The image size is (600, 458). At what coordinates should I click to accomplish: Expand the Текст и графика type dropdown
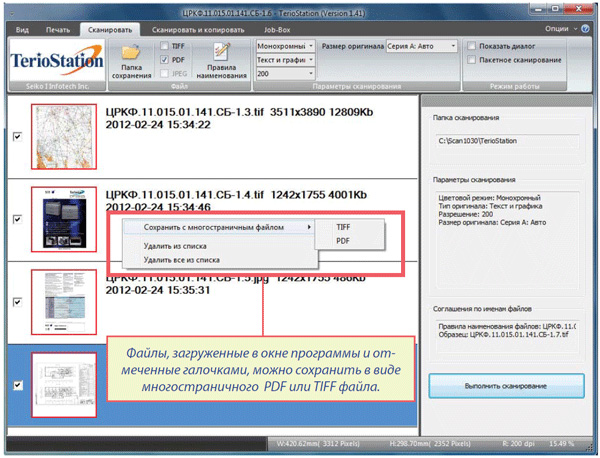tap(285, 60)
